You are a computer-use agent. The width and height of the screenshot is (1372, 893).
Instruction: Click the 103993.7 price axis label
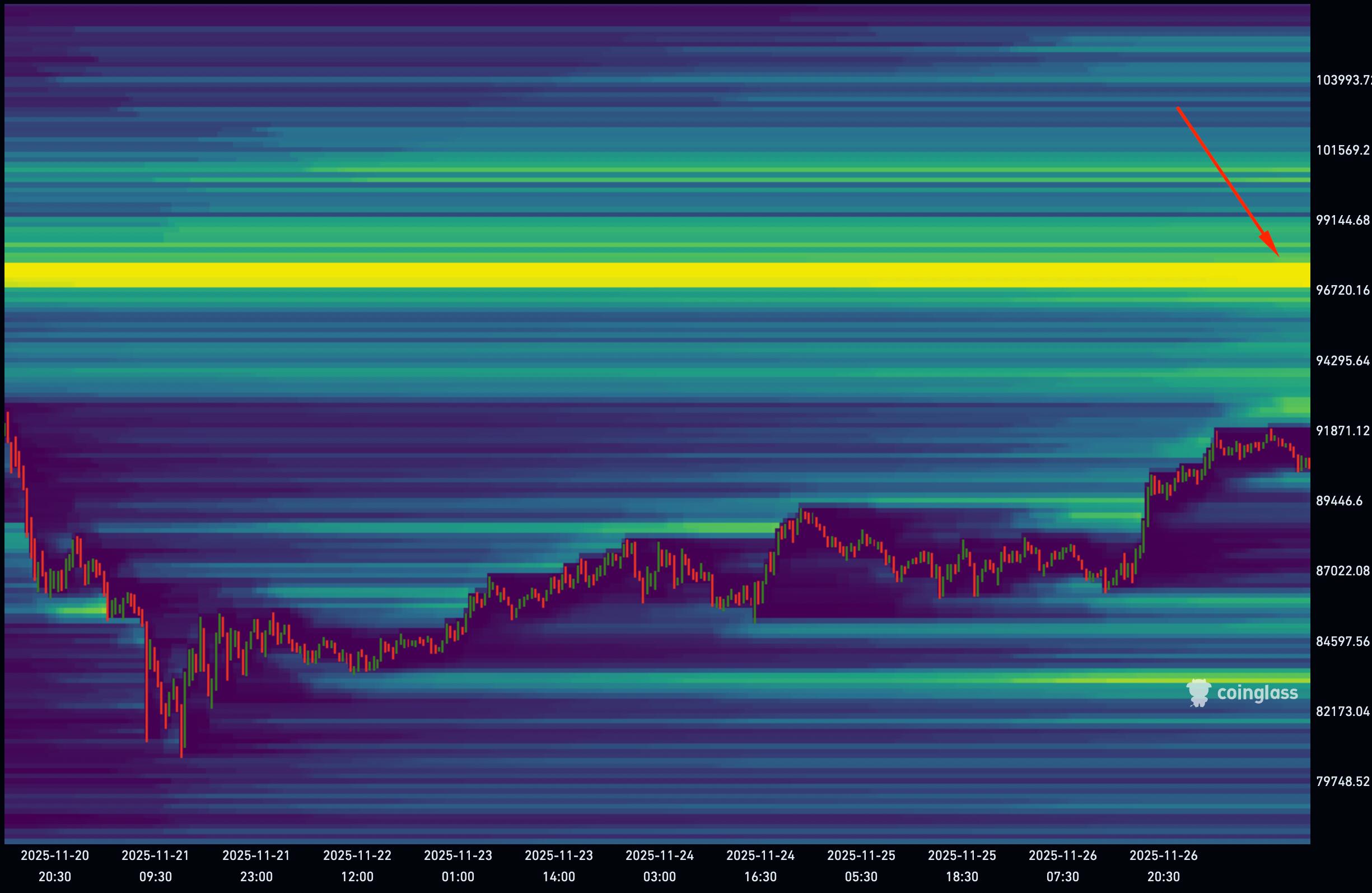tap(1342, 80)
